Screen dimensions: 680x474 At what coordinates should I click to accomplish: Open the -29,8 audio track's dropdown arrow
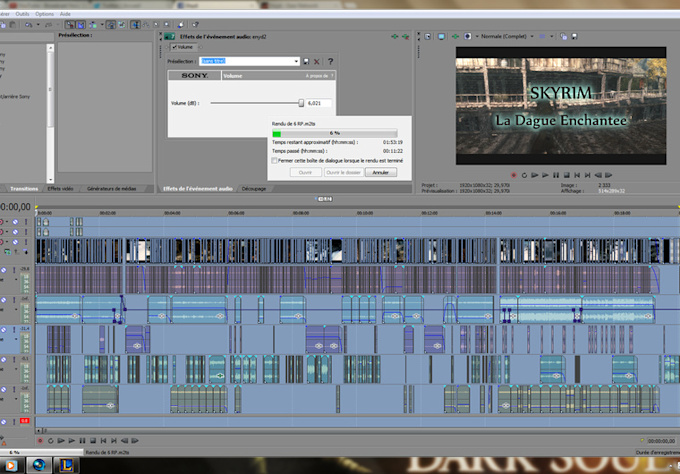coord(16,279)
